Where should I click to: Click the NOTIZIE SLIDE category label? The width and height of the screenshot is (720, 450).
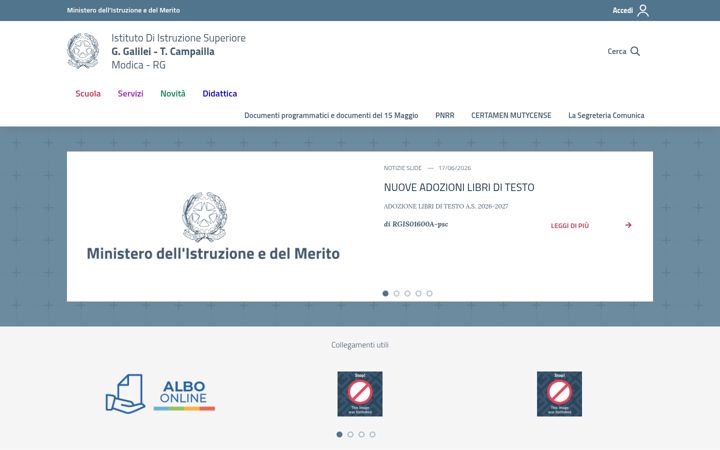click(x=402, y=168)
